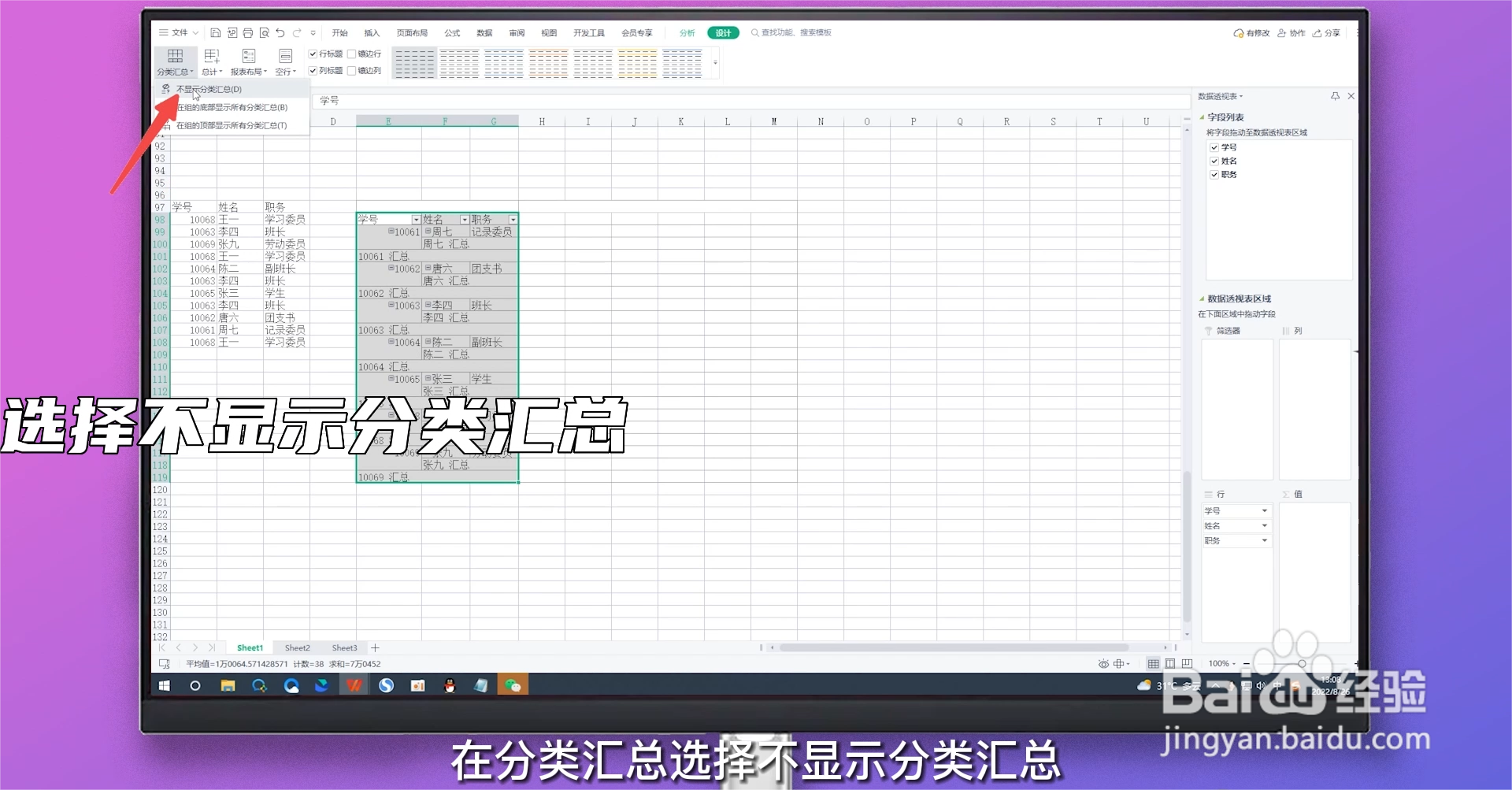Screen dimensions: 1512x790
Task: Open the 分类汇总 subtotals button
Action: coord(175,61)
